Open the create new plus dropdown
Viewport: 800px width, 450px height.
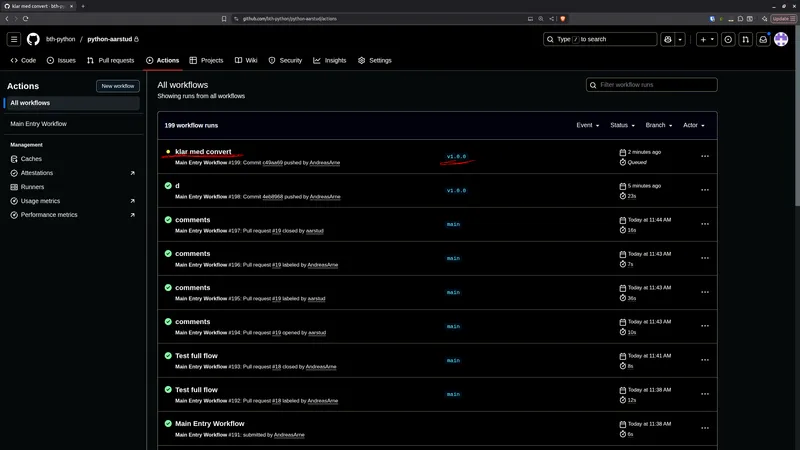(x=707, y=39)
